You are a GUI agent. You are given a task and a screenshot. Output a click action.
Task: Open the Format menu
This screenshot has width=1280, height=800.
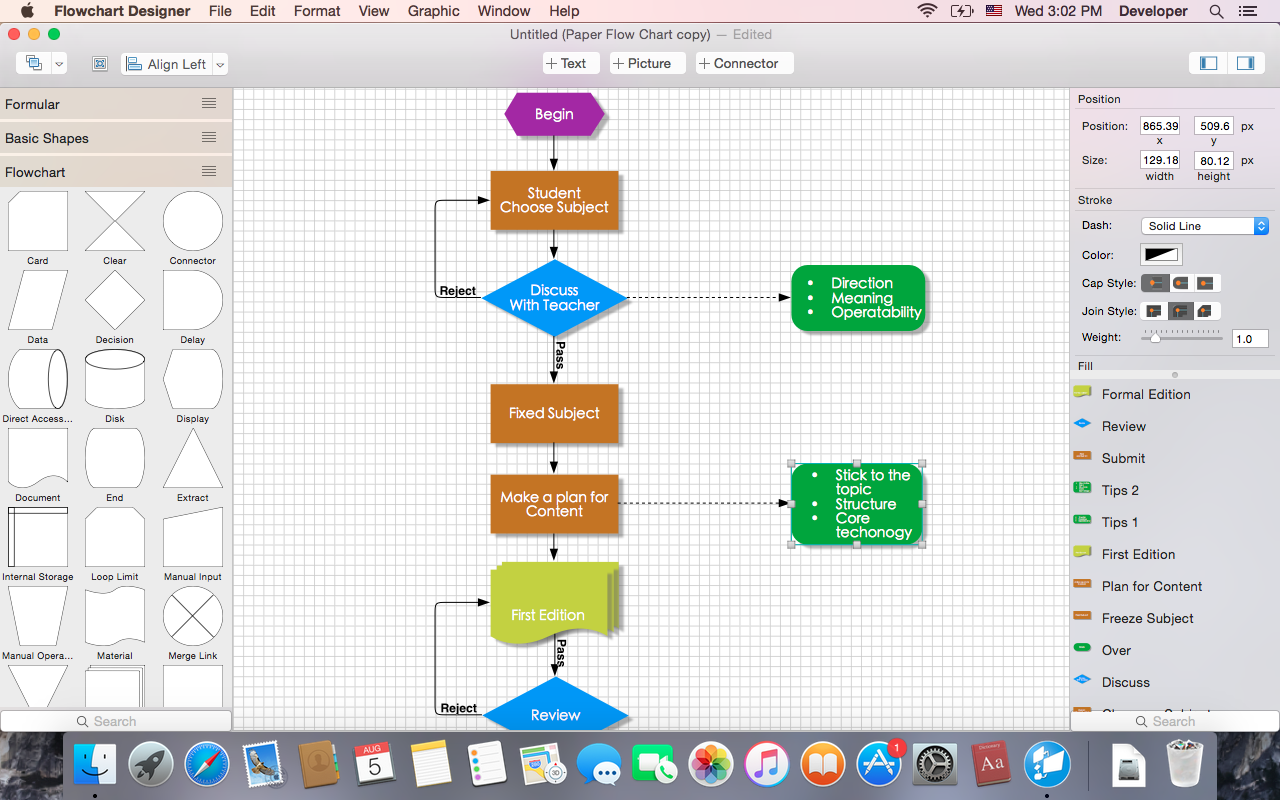317,11
